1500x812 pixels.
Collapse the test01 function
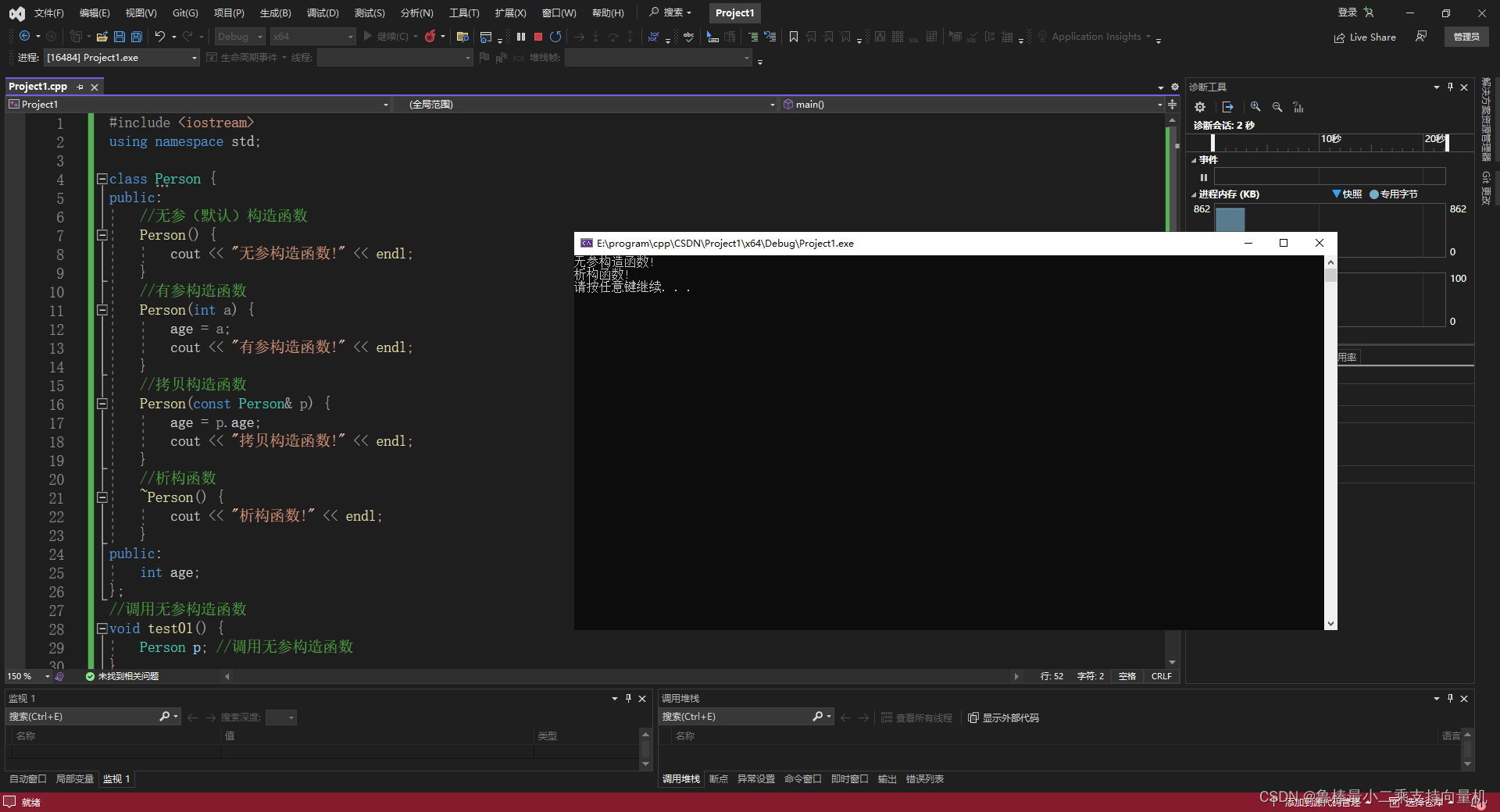click(x=102, y=629)
